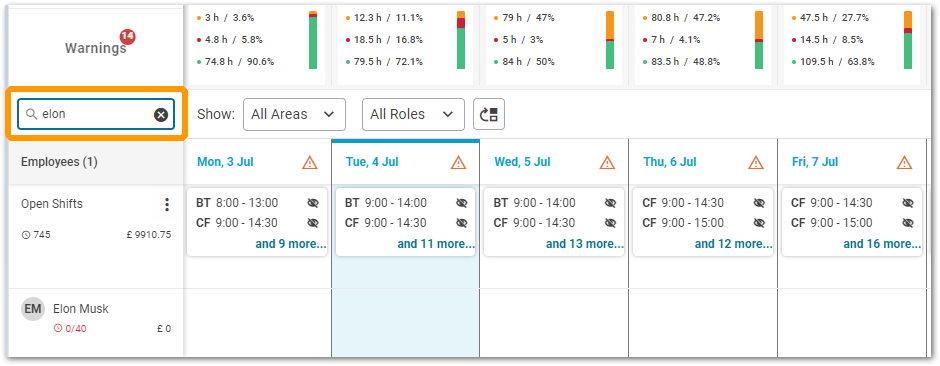This screenshot has width=940, height=366.
Task: Clear the 'elon' search text
Action: tap(161, 114)
